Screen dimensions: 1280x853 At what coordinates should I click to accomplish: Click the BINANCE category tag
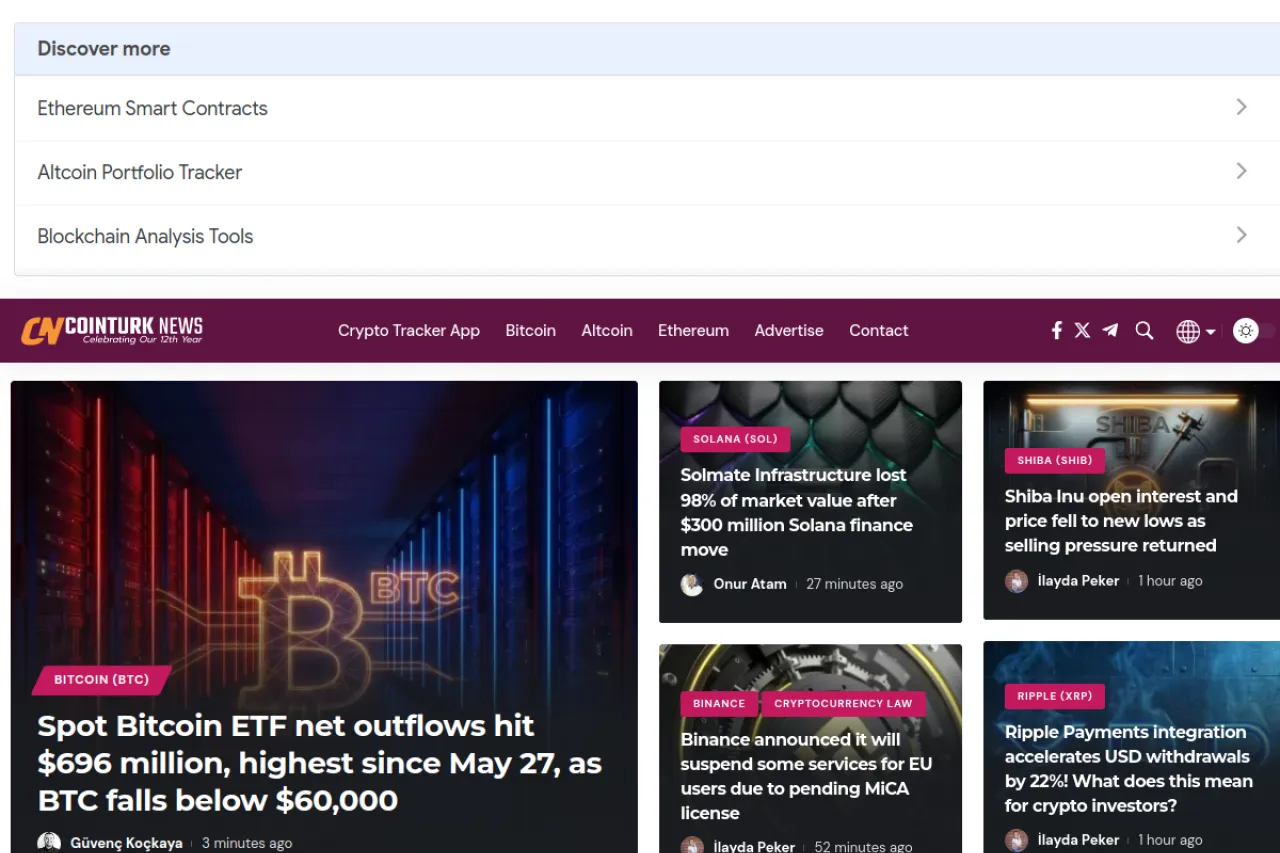tap(719, 704)
